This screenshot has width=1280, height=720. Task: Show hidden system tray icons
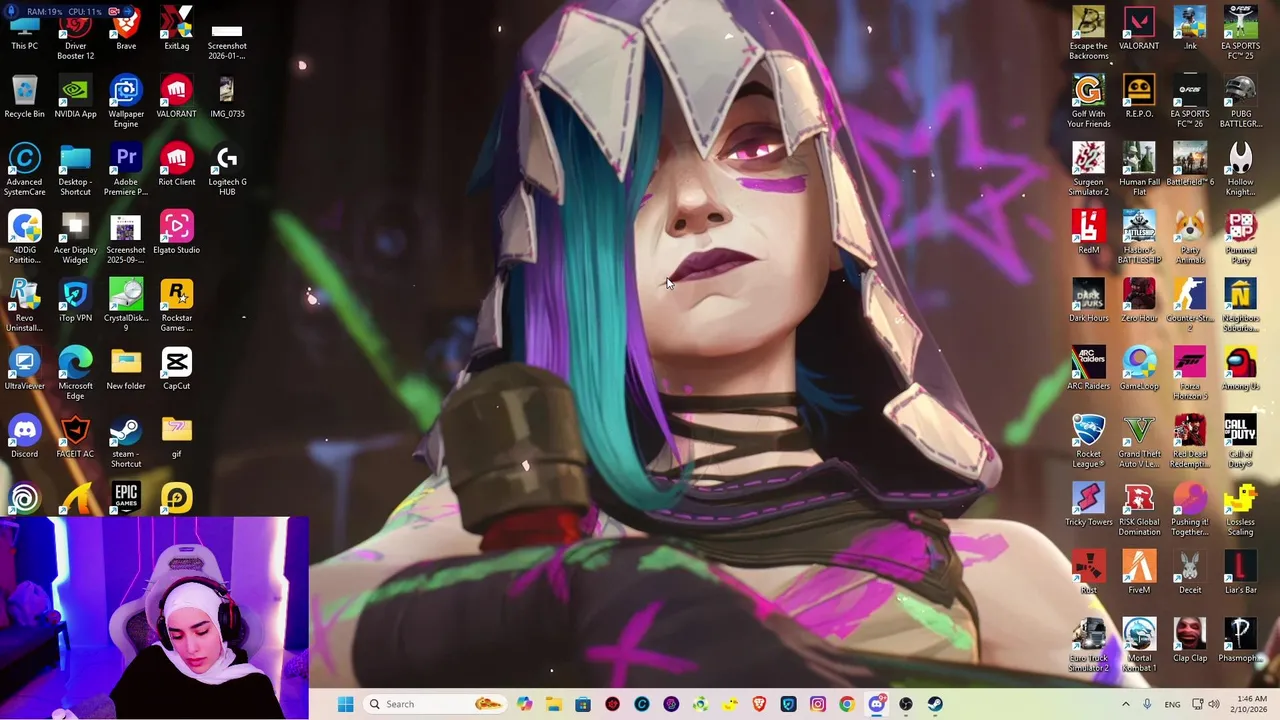(x=1125, y=704)
